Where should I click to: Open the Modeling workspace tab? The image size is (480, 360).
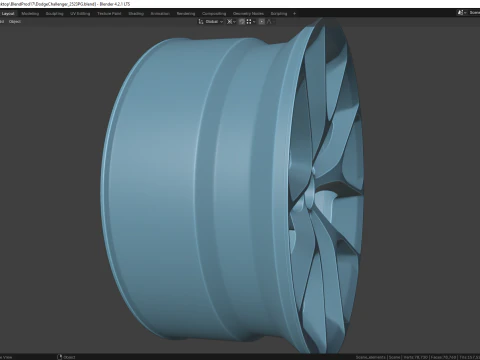[x=30, y=14]
